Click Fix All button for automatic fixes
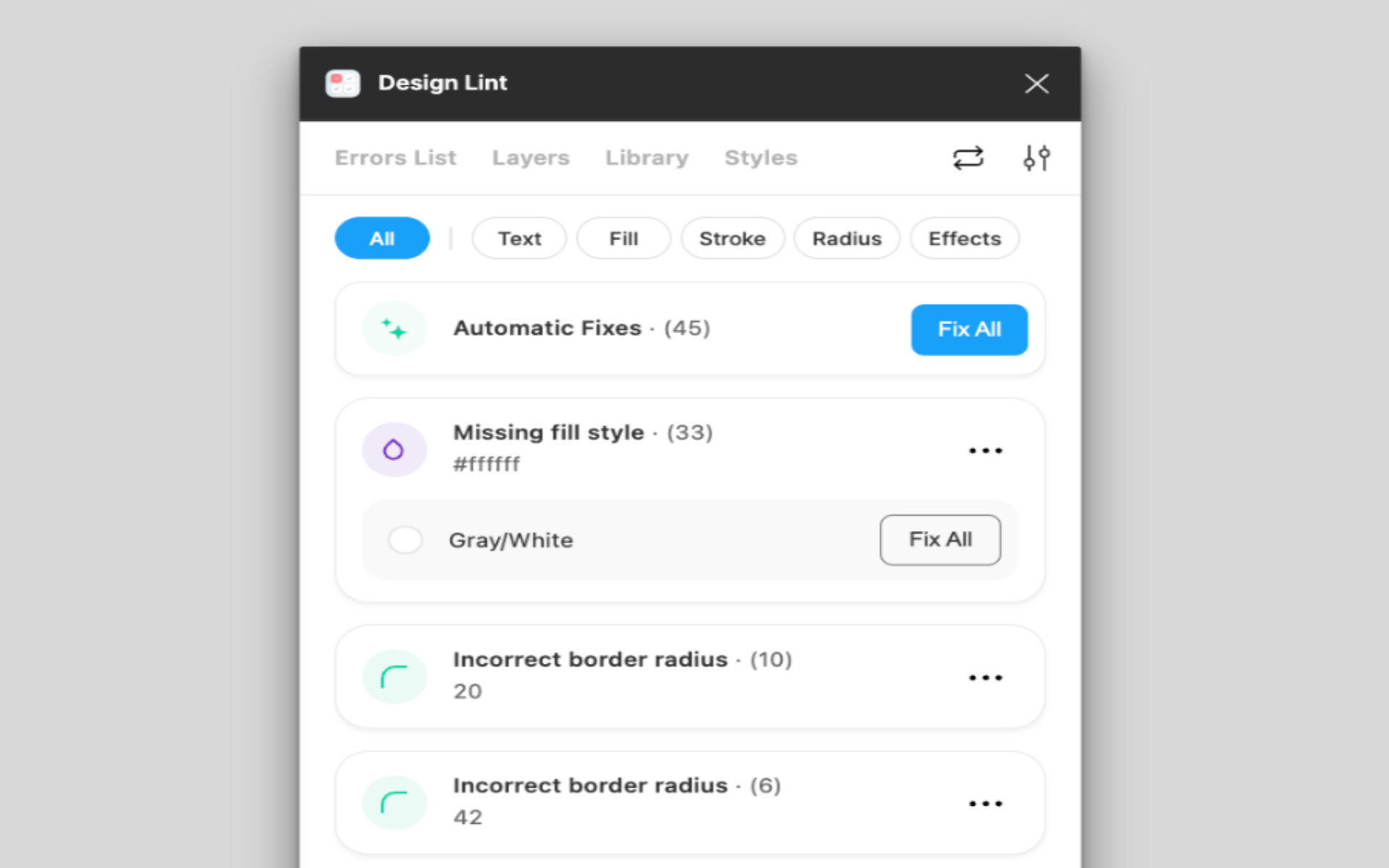The image size is (1389, 868). (x=969, y=328)
